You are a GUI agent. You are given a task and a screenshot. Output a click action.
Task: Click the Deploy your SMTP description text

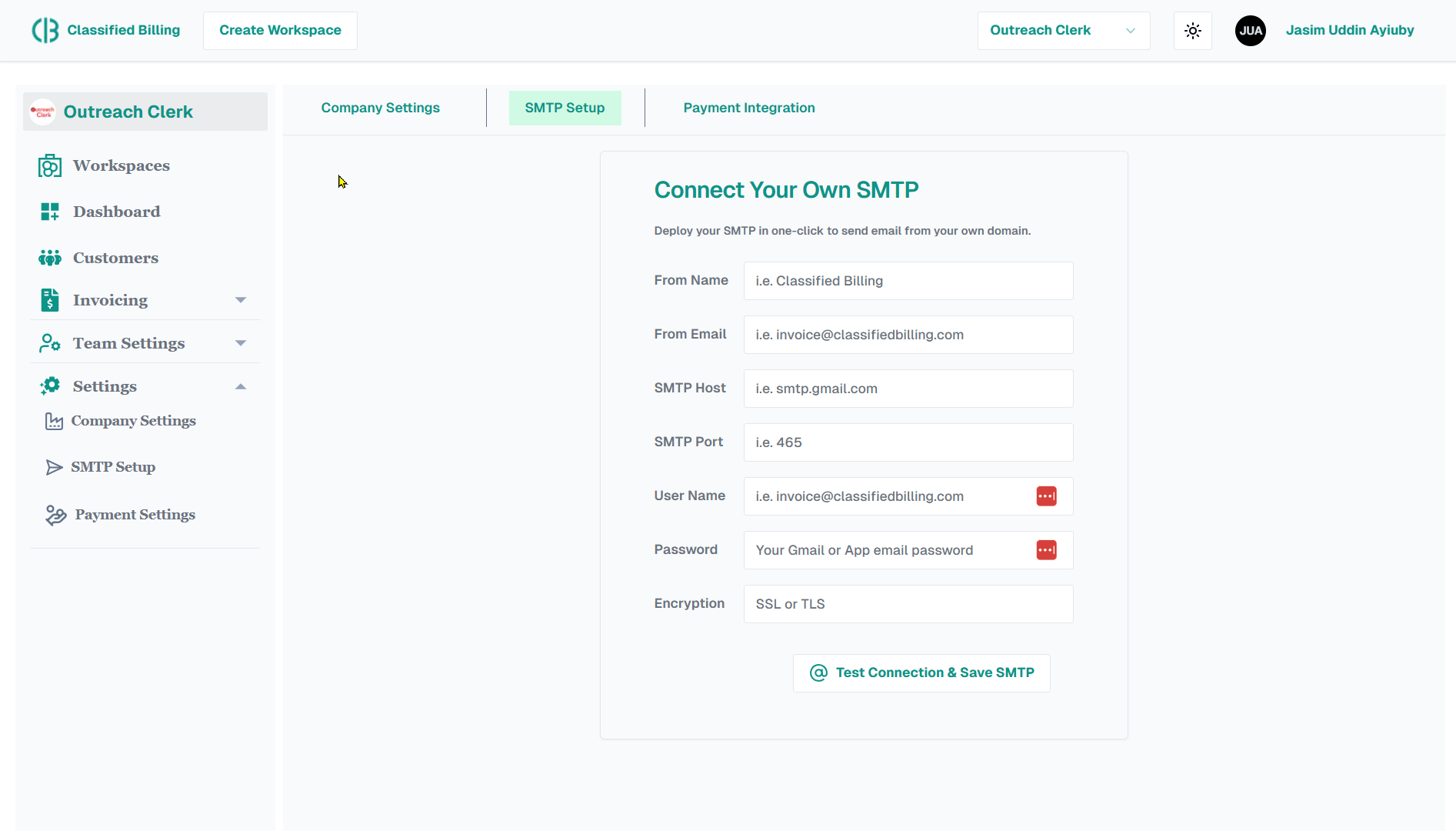[842, 231]
